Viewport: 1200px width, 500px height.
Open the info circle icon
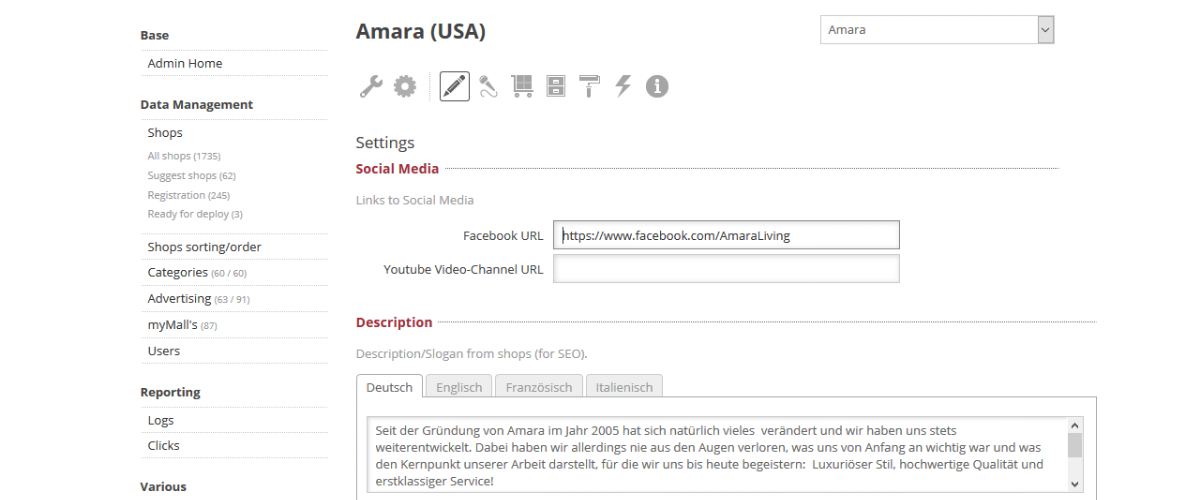coord(656,87)
